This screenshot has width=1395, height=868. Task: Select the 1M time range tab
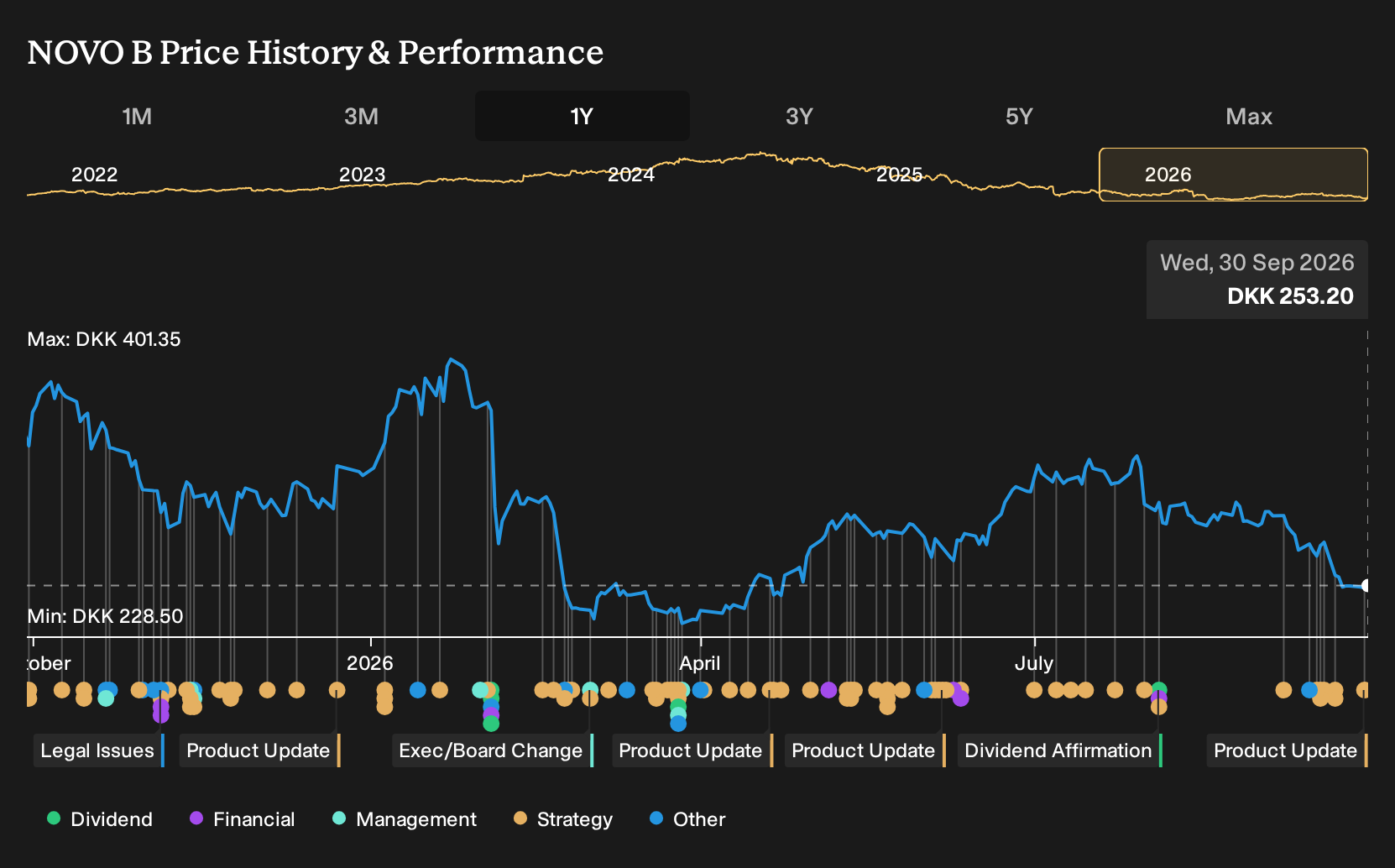pos(137,116)
